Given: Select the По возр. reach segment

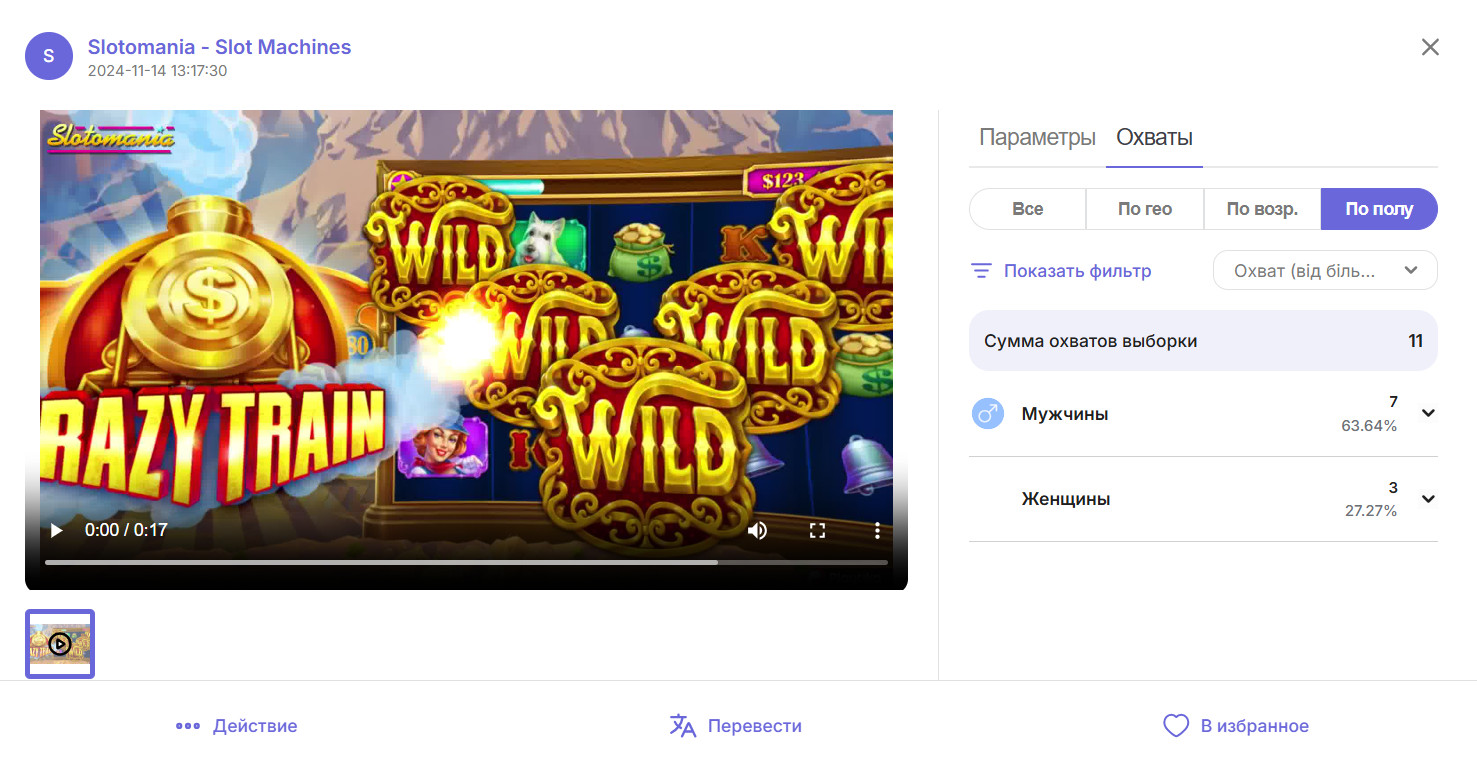Looking at the screenshot, I should point(1262,209).
